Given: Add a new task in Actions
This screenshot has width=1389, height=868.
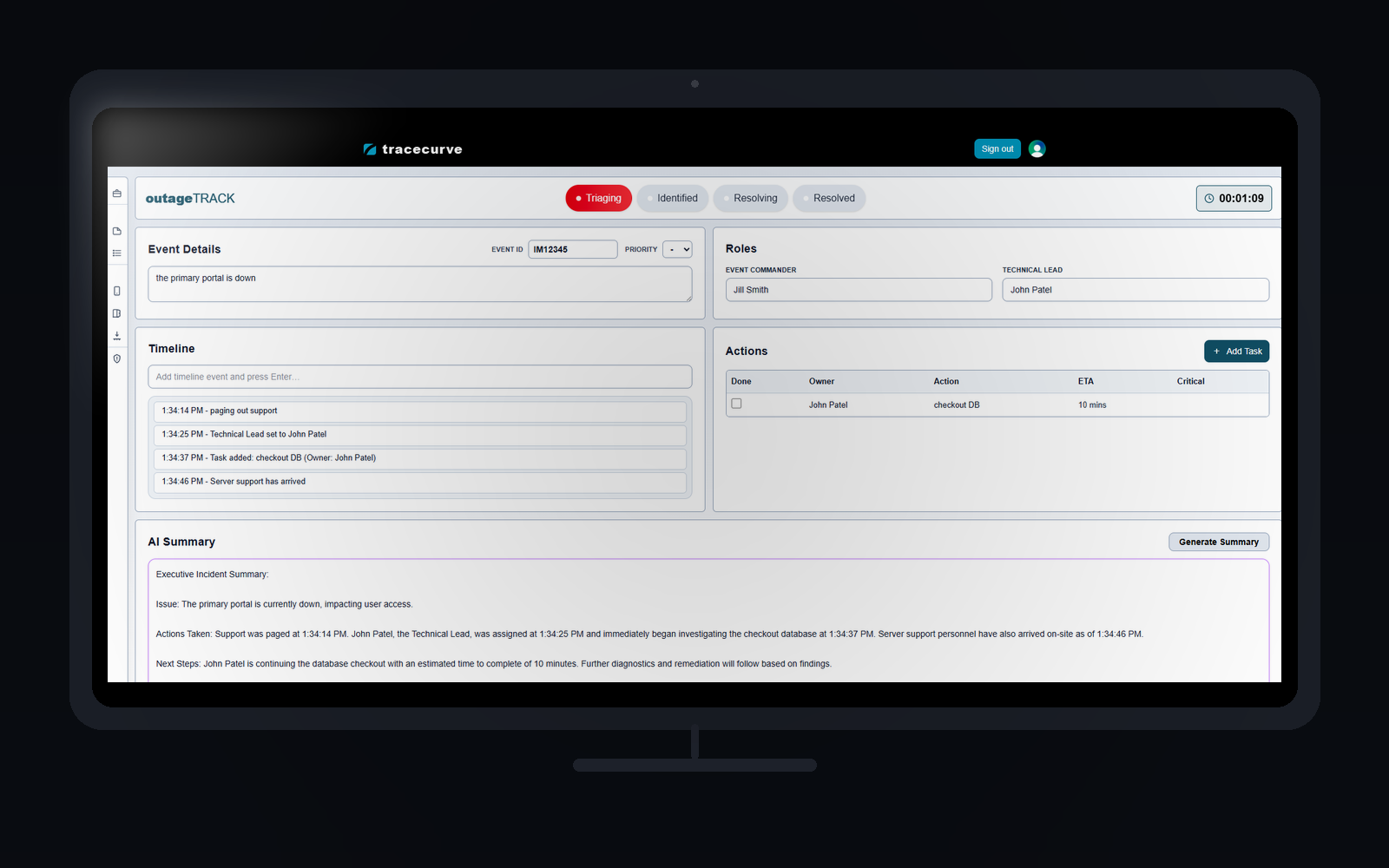Looking at the screenshot, I should coord(1236,352).
